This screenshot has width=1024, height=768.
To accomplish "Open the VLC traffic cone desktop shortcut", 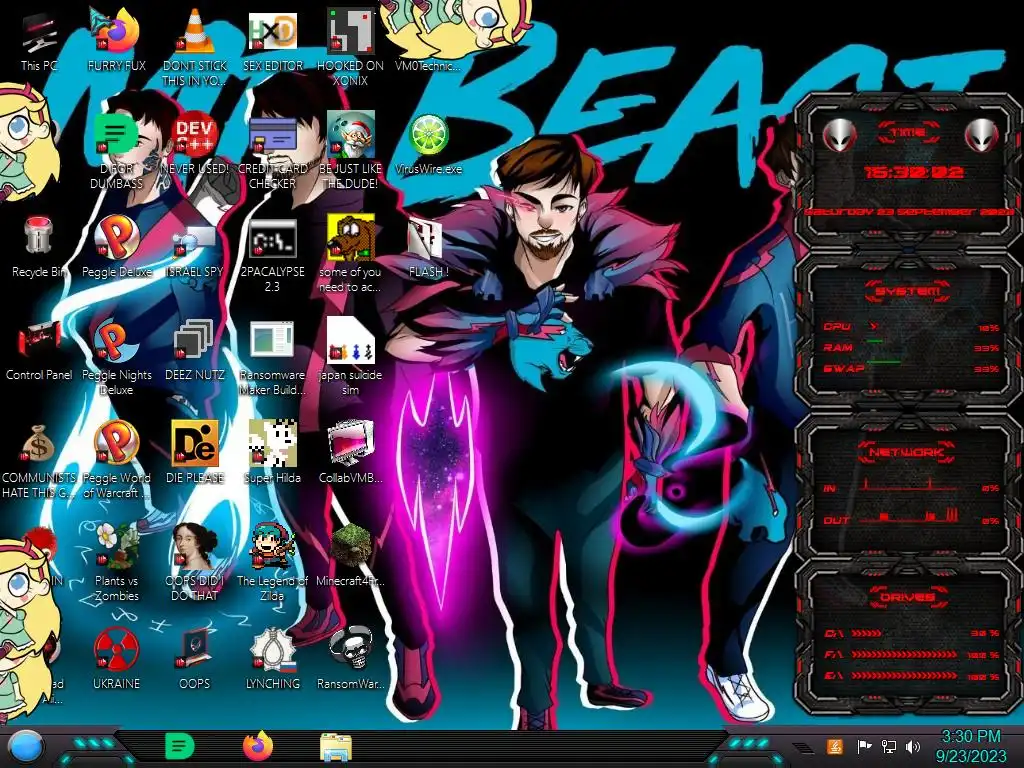I will pos(195,46).
